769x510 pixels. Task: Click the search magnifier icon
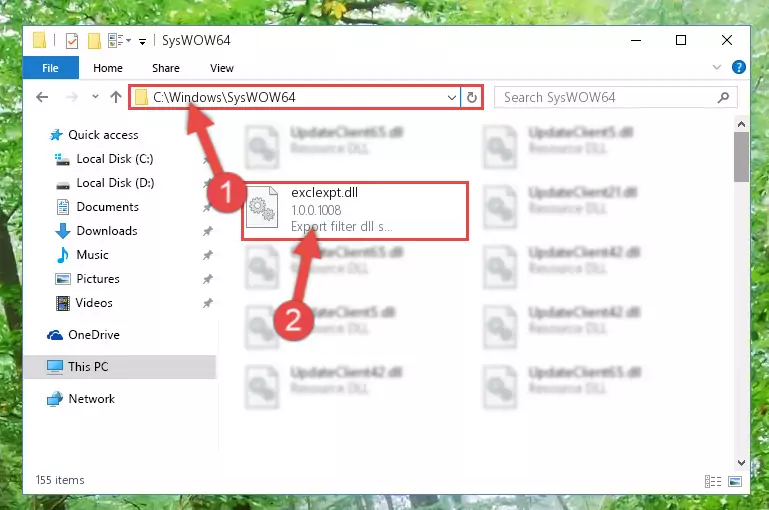click(x=723, y=97)
